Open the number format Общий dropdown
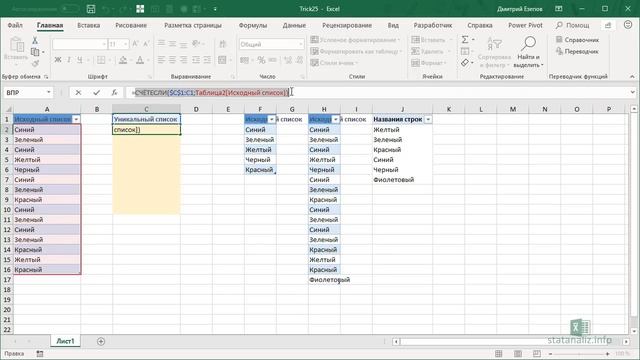 301,44
